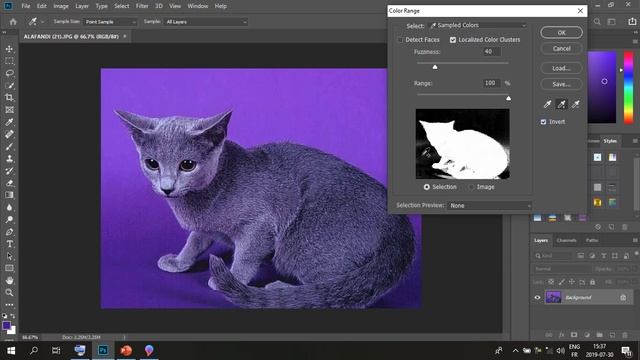Screen dimensions: 640x360
Task: Click the Fuzziness slider handle
Action: click(435, 67)
